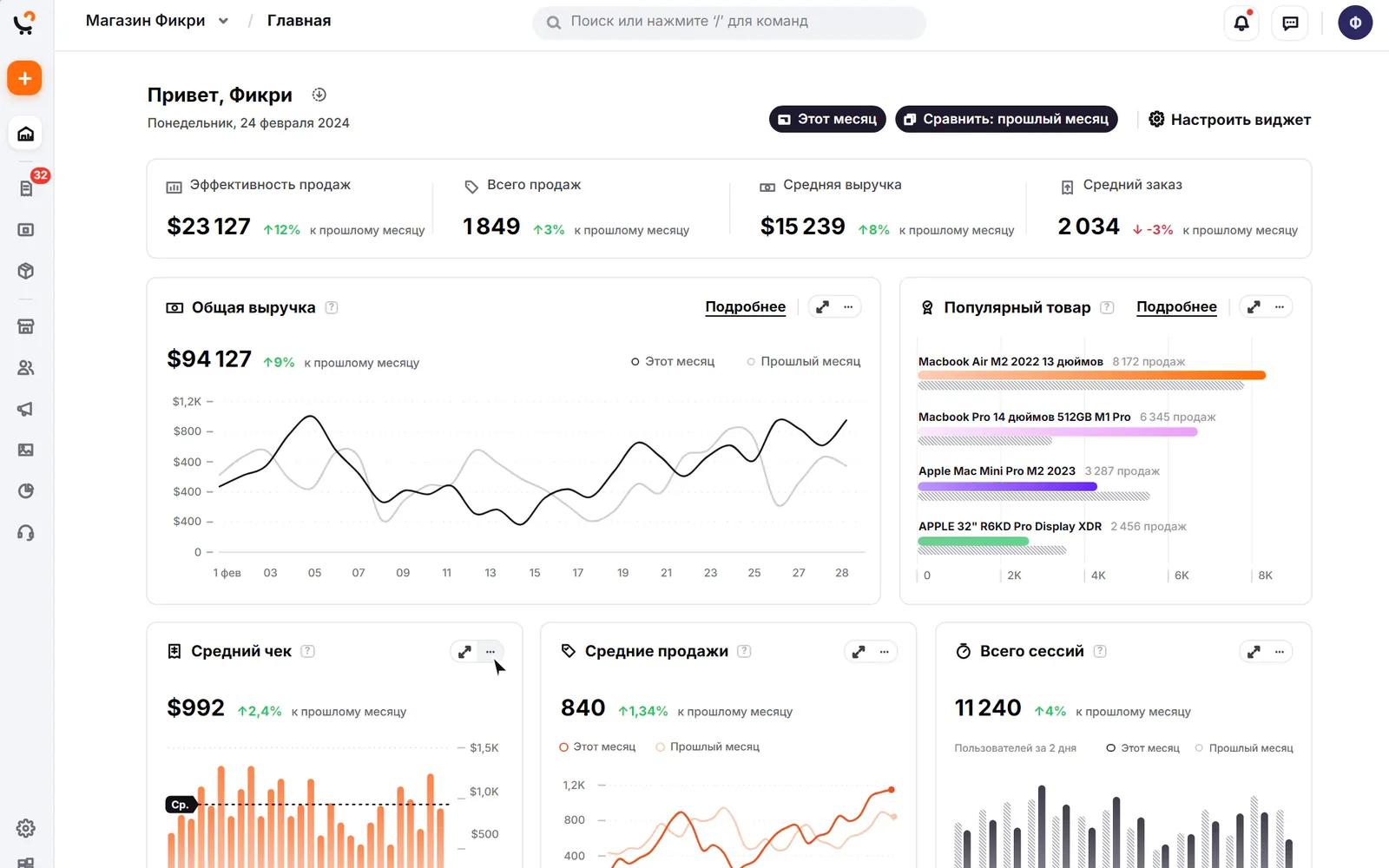Click the Ф user avatar
This screenshot has height=868, width=1389.
1355,23
